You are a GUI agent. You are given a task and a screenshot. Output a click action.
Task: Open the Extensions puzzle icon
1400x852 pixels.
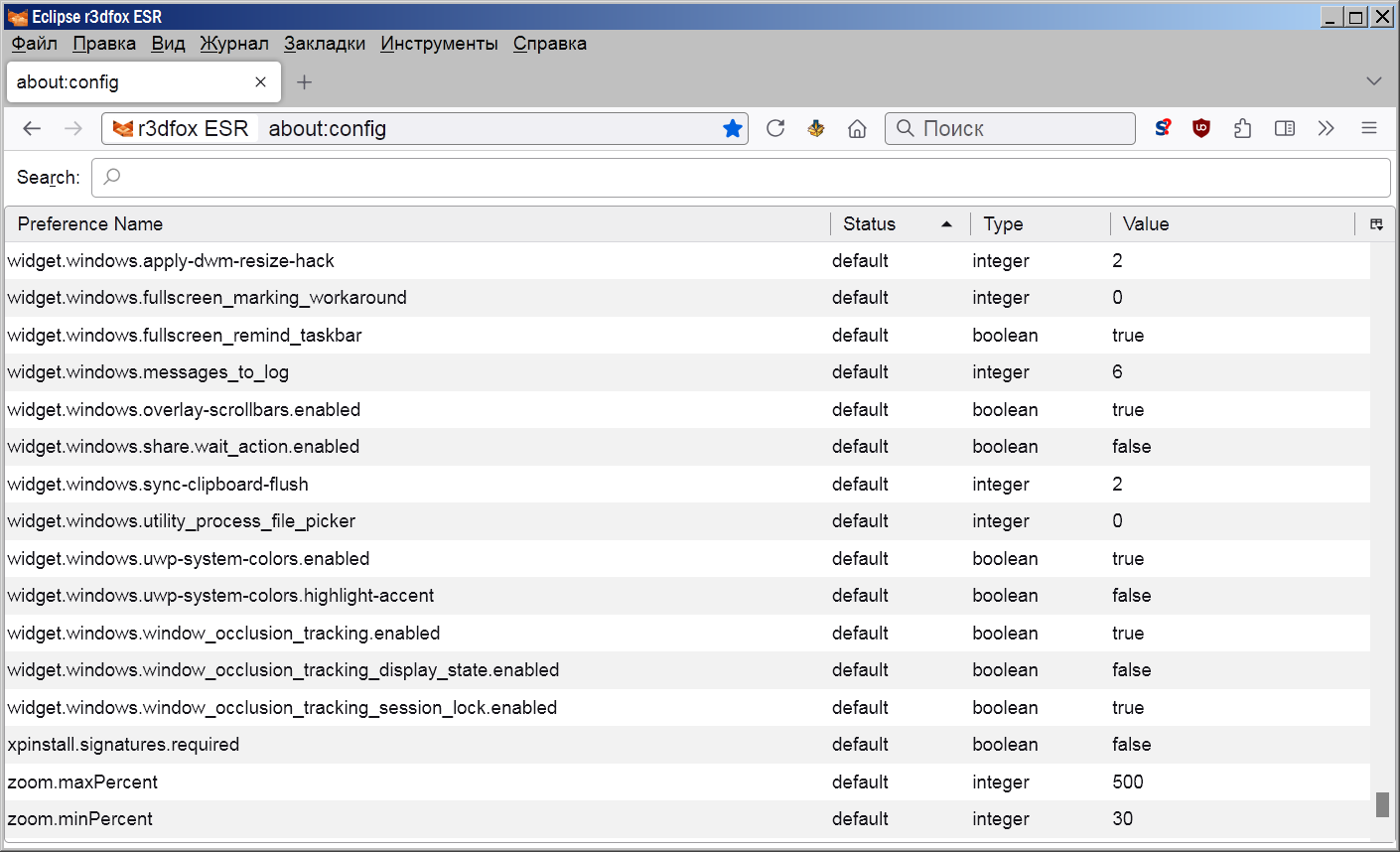pos(1242,128)
